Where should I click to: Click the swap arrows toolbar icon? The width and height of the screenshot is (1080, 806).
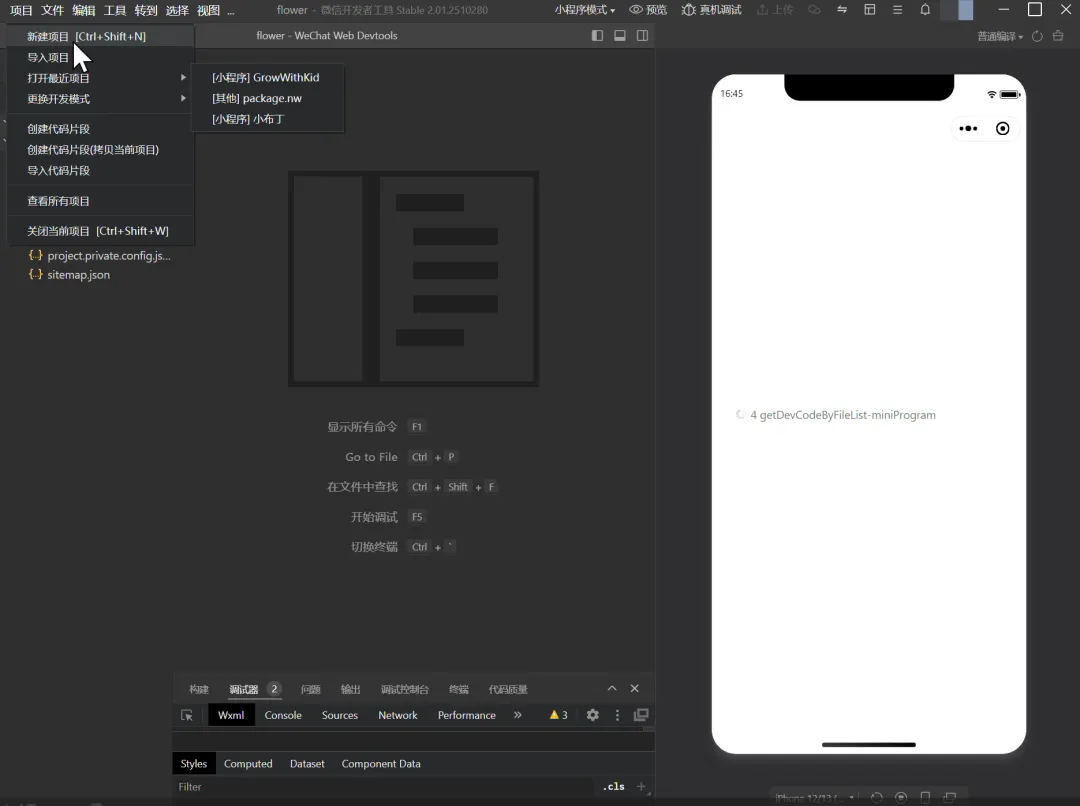(x=842, y=10)
